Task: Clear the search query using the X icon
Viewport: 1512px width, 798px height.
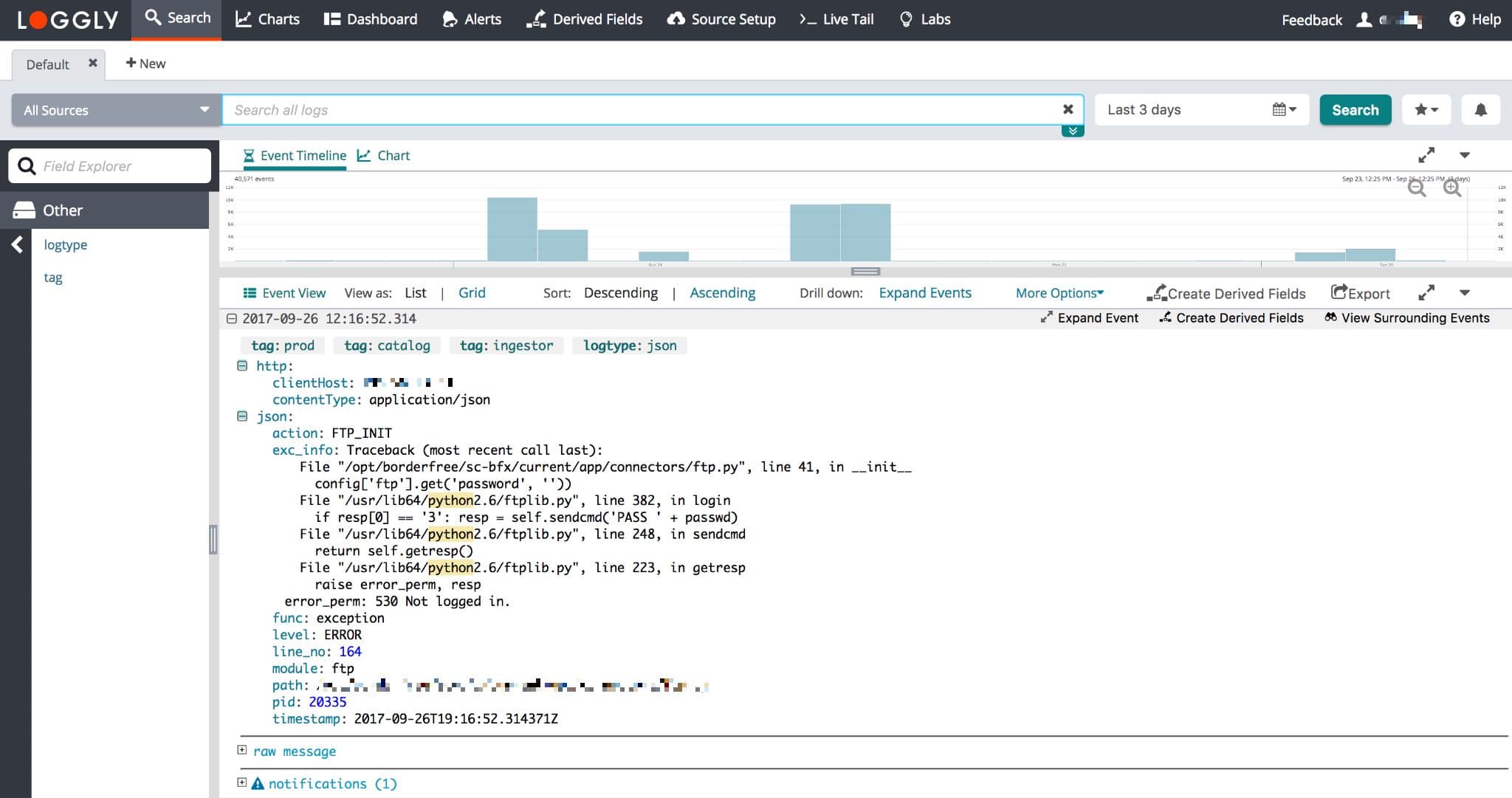Action: 1068,109
